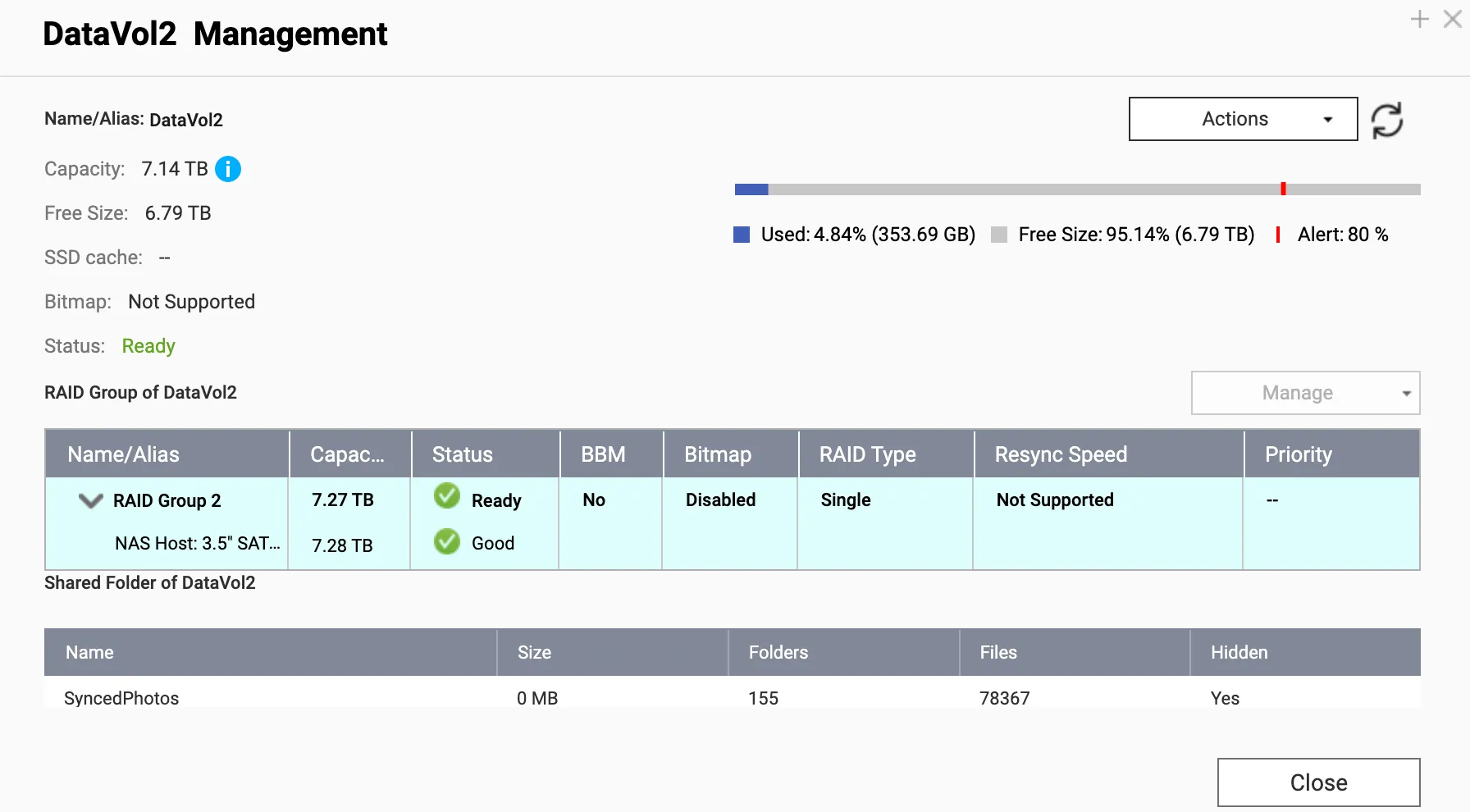Click the Priority column header
The image size is (1470, 812).
point(1298,454)
